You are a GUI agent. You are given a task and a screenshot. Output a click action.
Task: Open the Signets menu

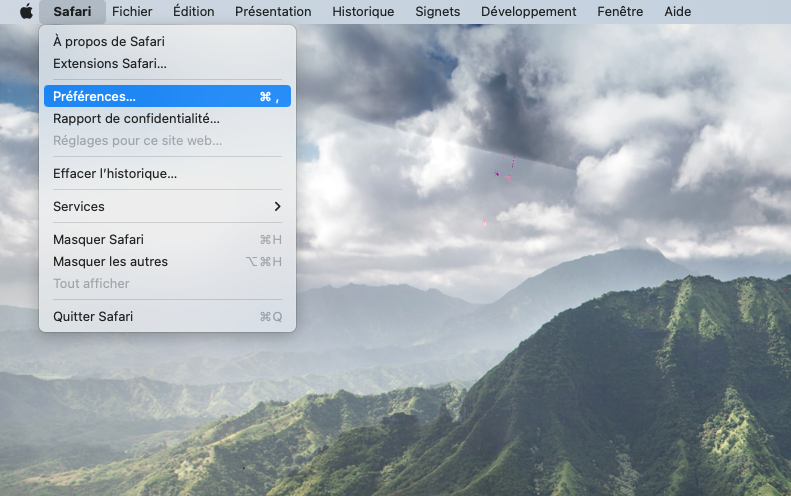(x=437, y=11)
